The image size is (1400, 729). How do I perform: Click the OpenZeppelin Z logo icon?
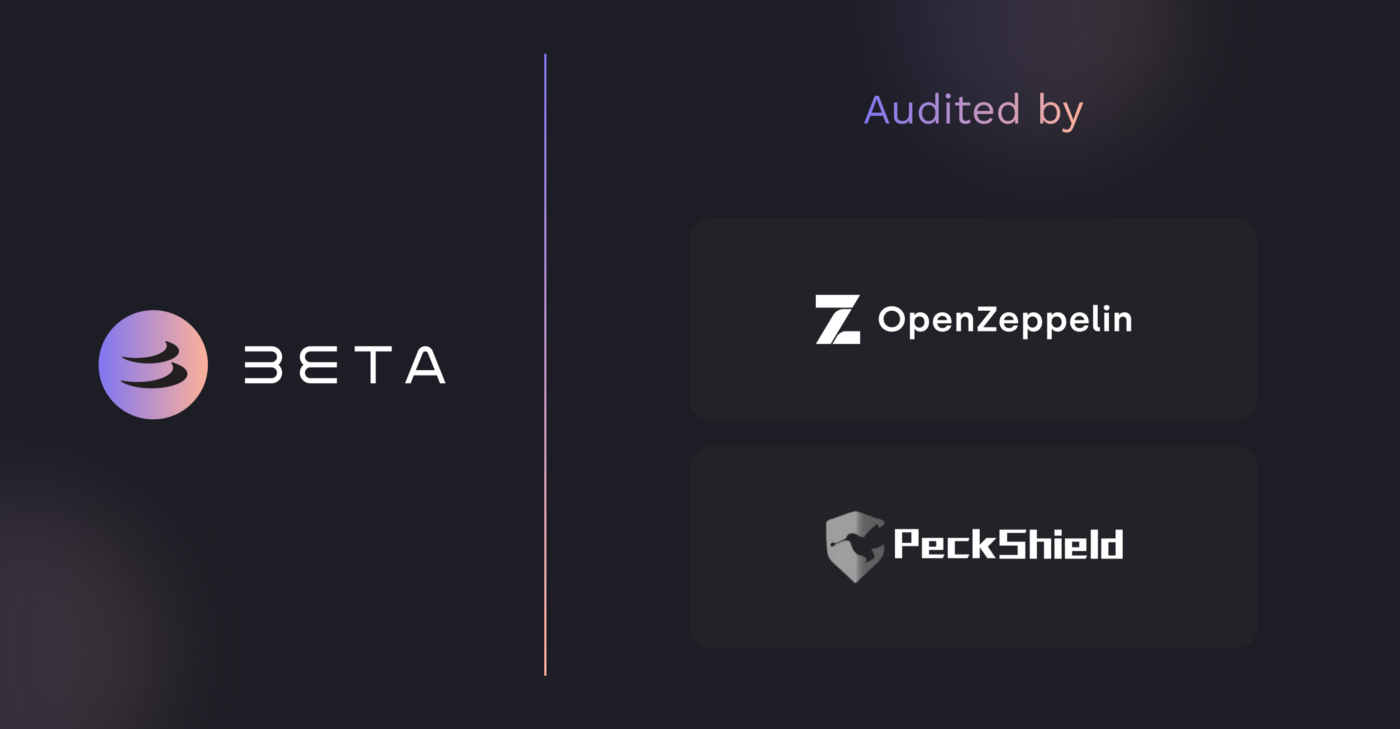coord(838,319)
